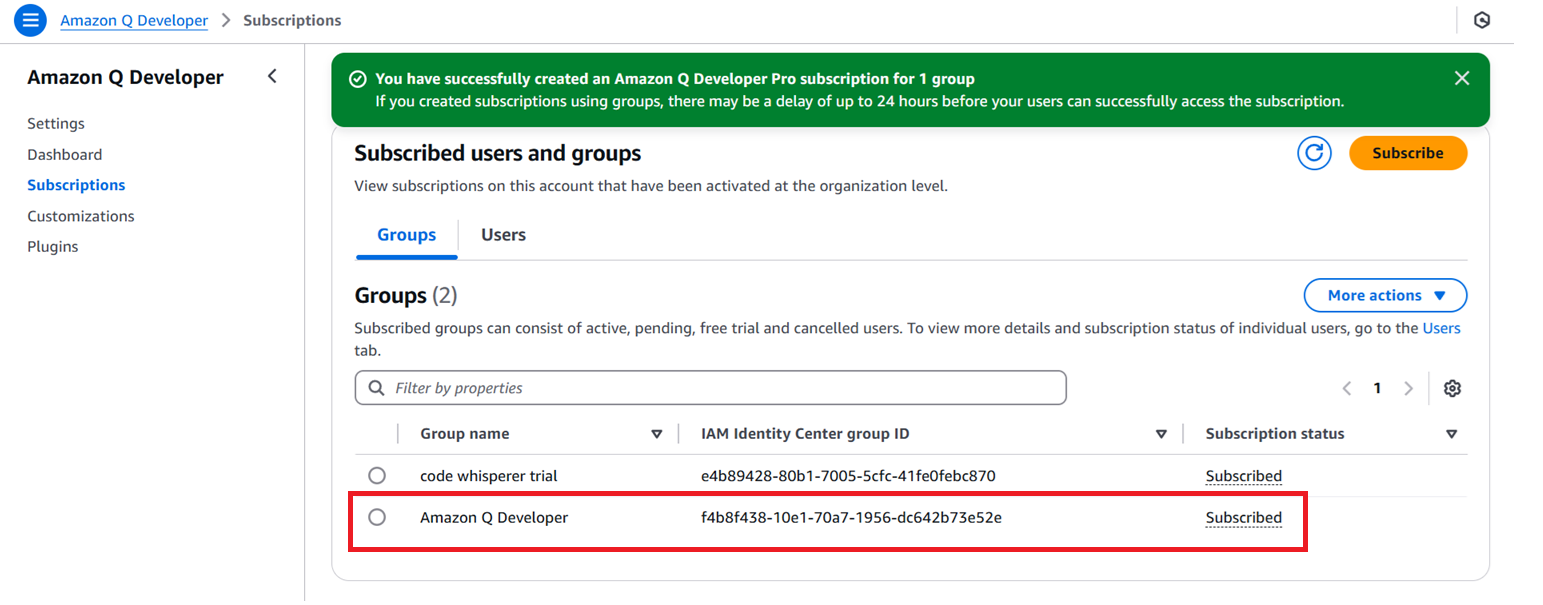Refresh the subscribed users and groups list
The image size is (1543, 605).
pyautogui.click(x=1315, y=152)
